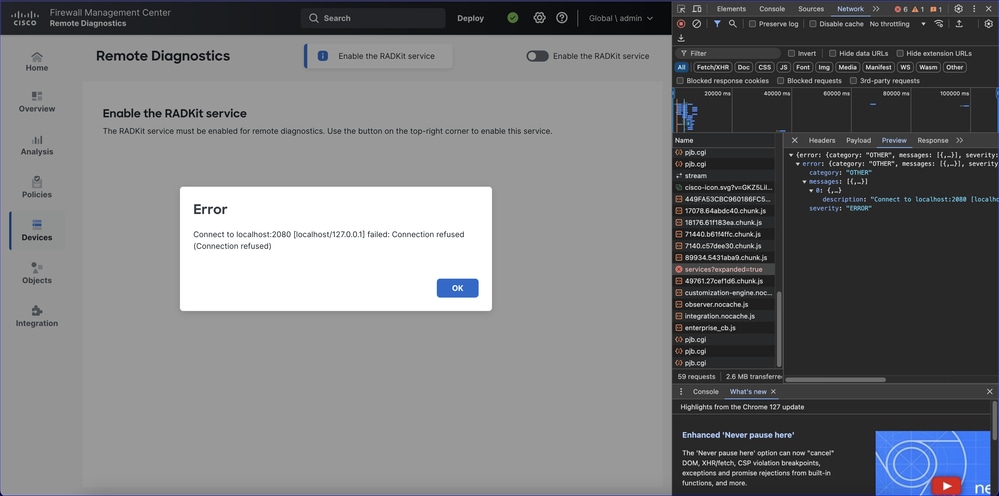
Task: Open the Objects sidebar section
Action: (x=37, y=274)
